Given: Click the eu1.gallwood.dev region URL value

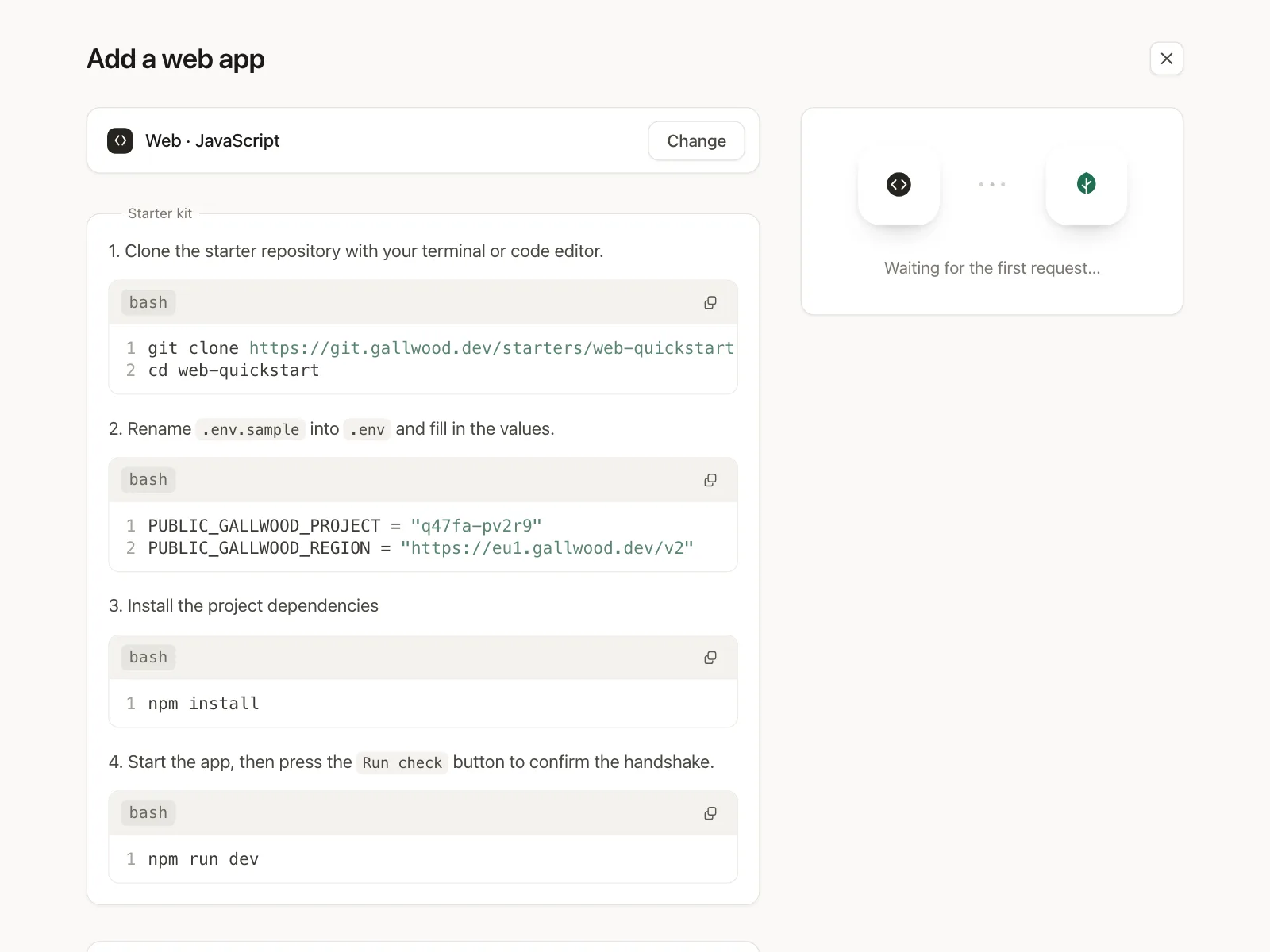Looking at the screenshot, I should pos(547,548).
